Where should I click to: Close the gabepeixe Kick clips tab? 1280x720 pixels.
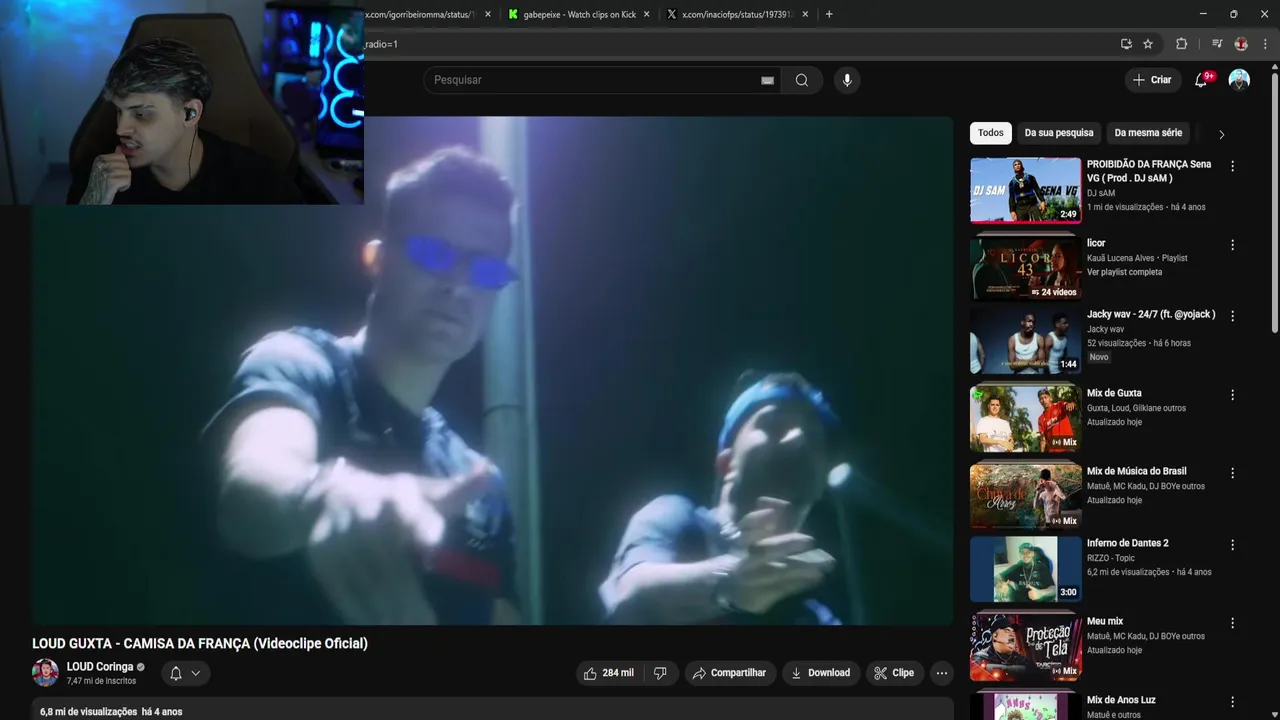tap(647, 14)
